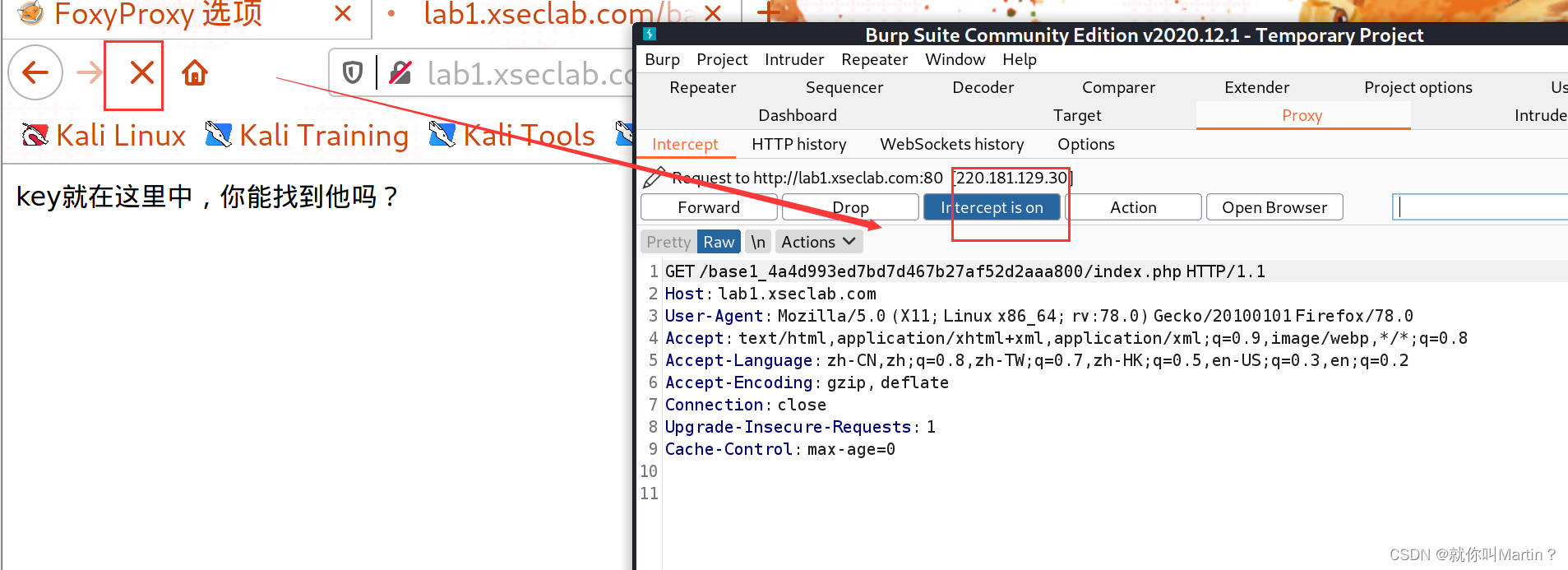Click Firefox forward arrow button
The width and height of the screenshot is (1568, 570).
click(x=89, y=73)
